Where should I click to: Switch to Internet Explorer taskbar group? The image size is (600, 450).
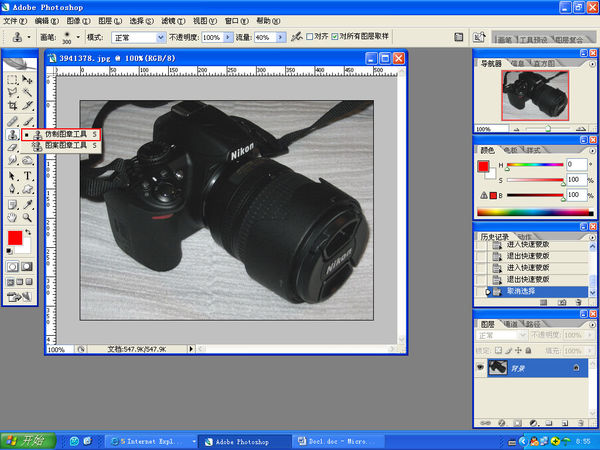coord(151,441)
